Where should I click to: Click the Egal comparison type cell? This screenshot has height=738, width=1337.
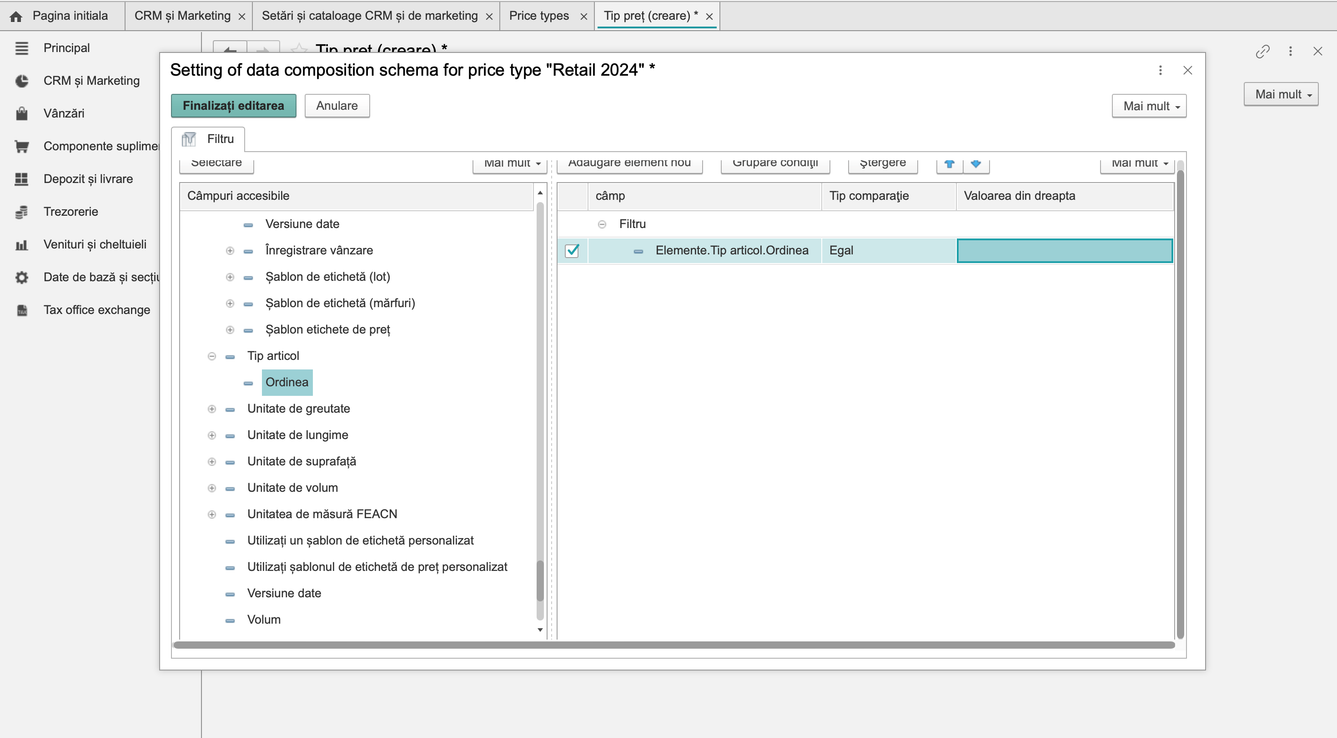pyautogui.click(x=889, y=251)
